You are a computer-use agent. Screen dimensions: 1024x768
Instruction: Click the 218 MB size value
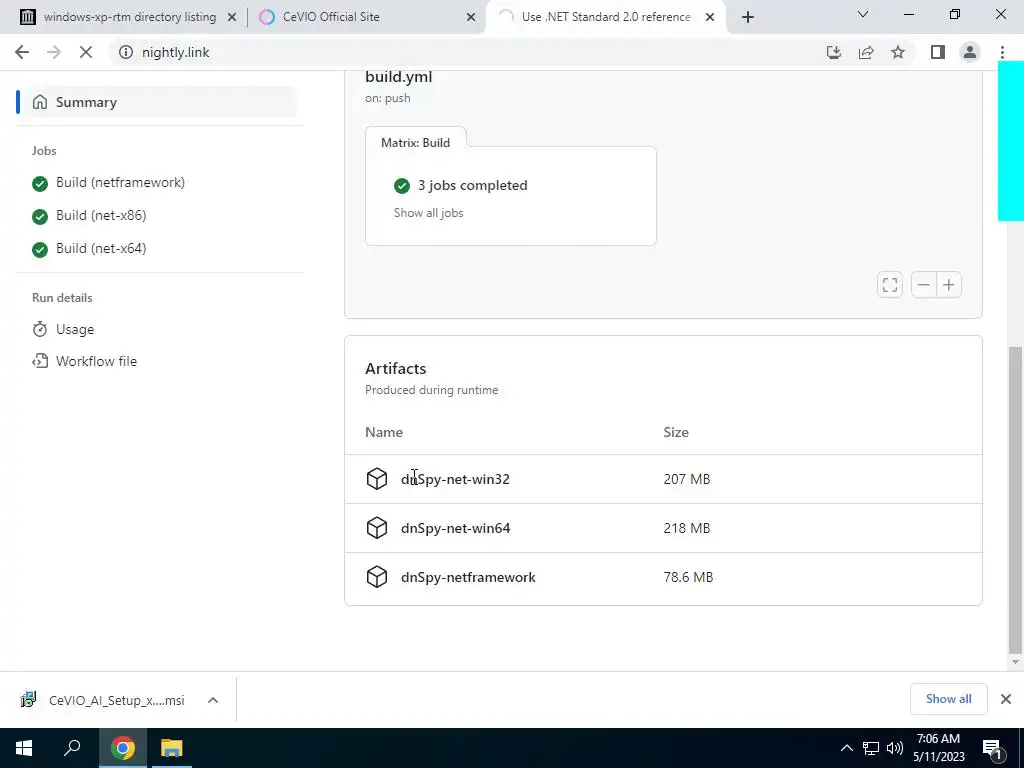(686, 528)
